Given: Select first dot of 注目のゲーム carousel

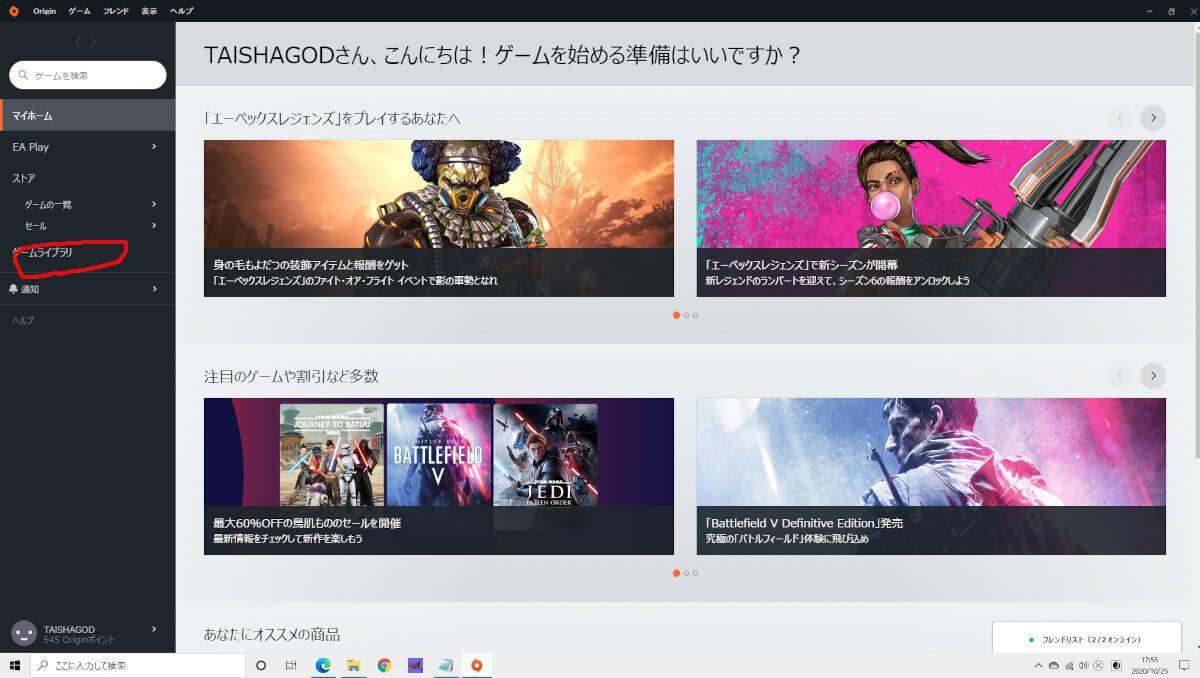Looking at the screenshot, I should [x=676, y=573].
